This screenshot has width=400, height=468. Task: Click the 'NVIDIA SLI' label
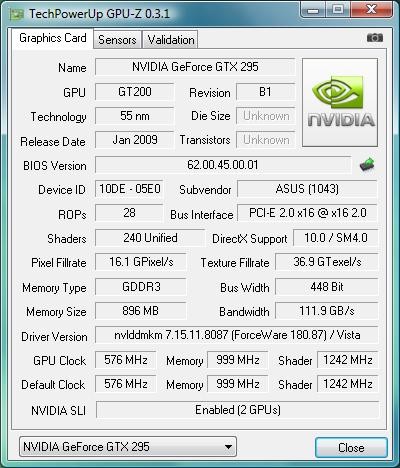[58, 411]
